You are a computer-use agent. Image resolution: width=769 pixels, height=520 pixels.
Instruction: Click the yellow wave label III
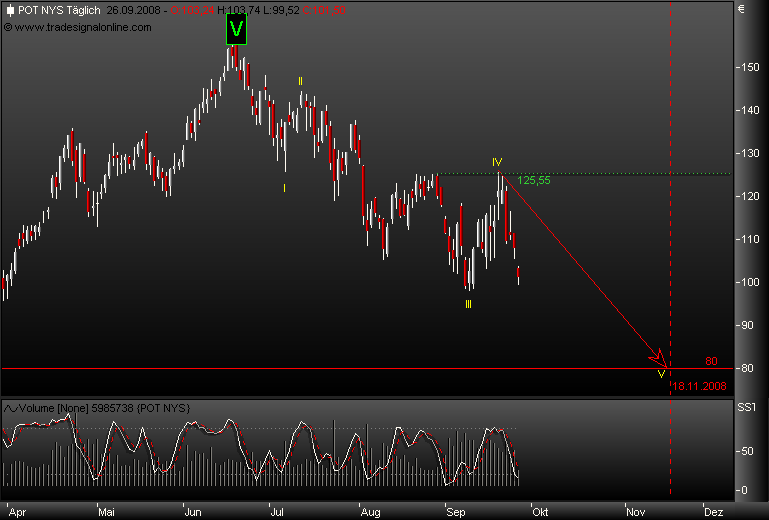click(x=468, y=304)
